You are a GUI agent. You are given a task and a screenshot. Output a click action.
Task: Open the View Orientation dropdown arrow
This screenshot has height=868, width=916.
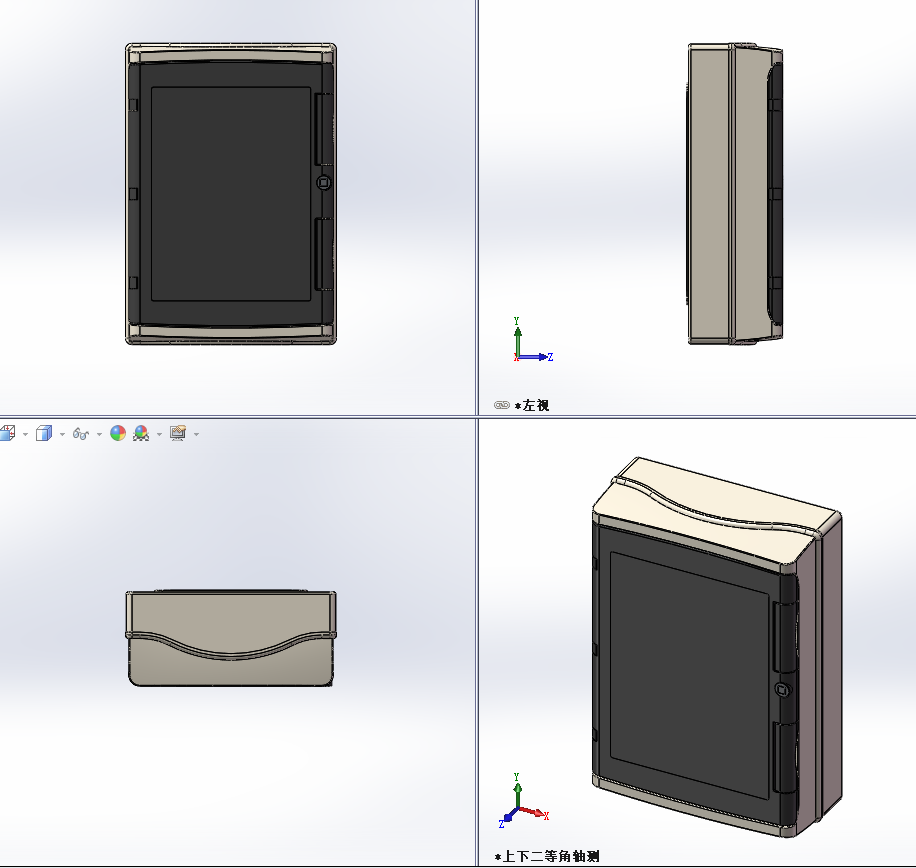[25, 435]
